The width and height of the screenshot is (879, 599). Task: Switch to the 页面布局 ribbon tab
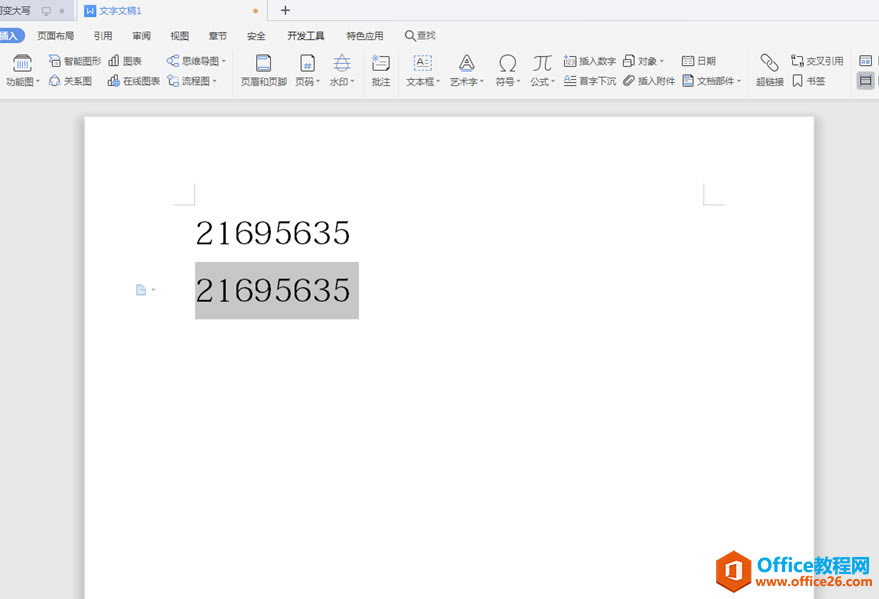[55, 36]
